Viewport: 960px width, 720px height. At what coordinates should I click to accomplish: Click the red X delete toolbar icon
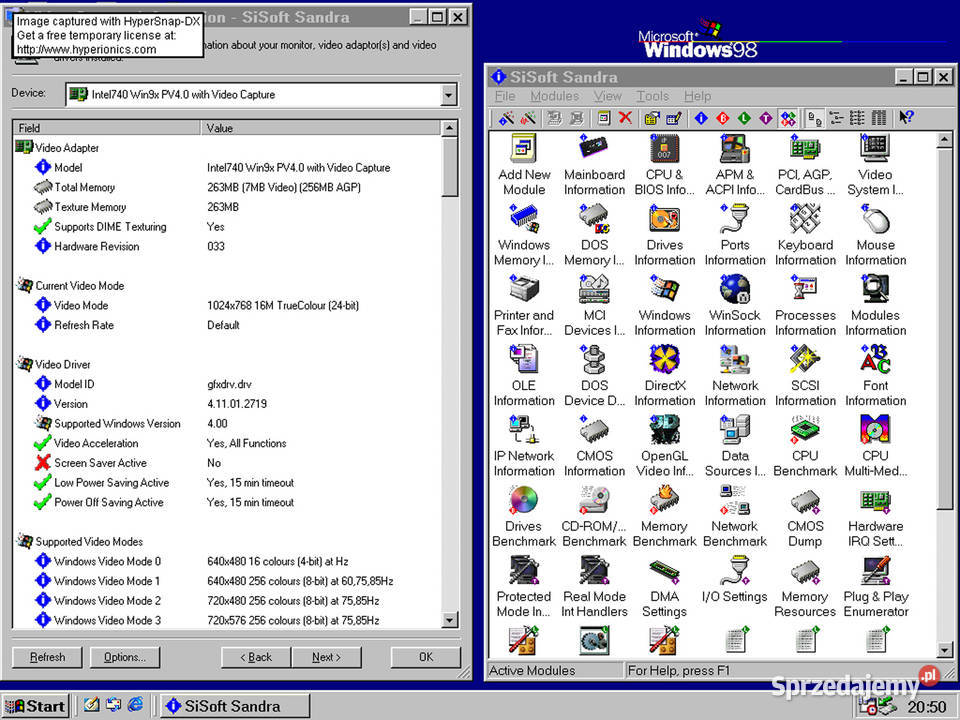pos(625,118)
